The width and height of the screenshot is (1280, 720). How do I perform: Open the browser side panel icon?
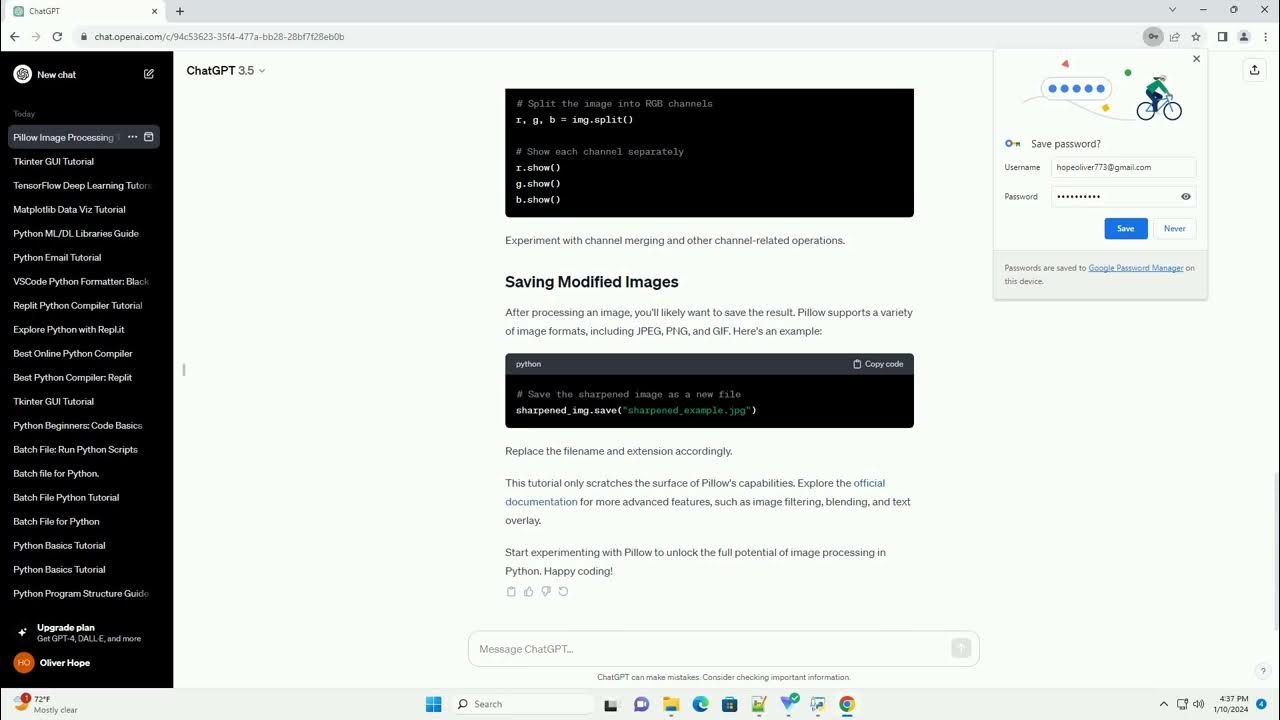point(1222,37)
